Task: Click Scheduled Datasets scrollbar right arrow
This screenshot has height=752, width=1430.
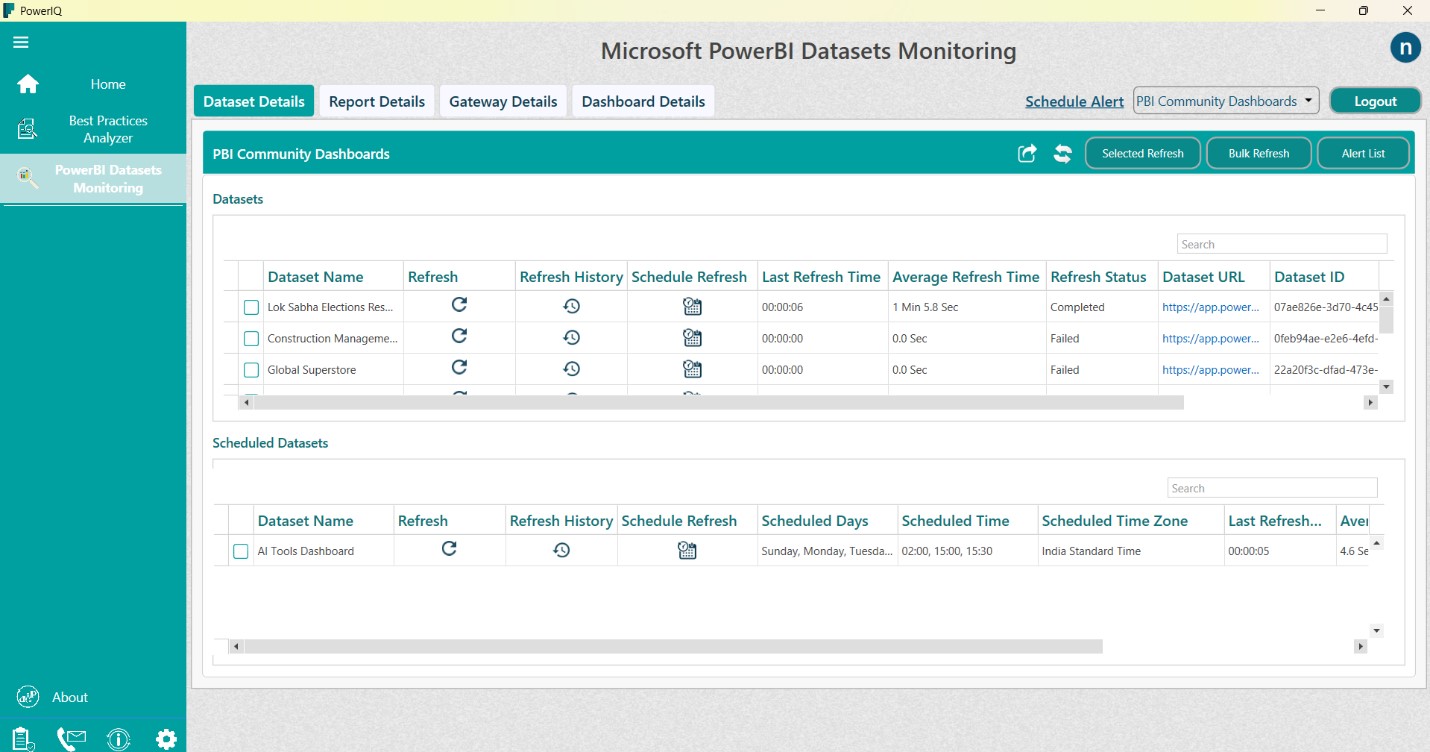Action: click(1360, 646)
